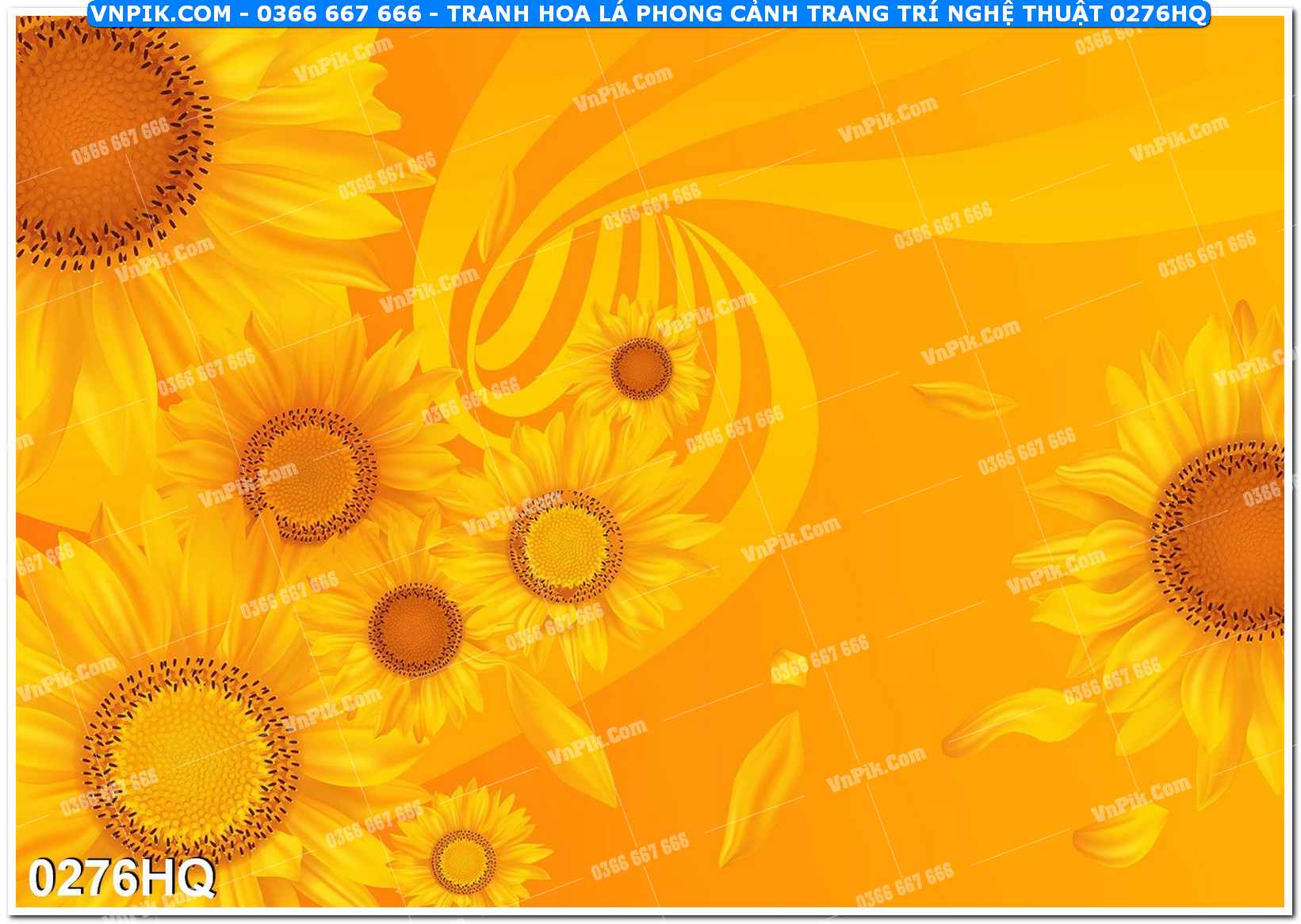Viewport: 1301px width, 924px height.
Task: Click the fallen petal in the bottom-right corner
Action: point(1119,829)
